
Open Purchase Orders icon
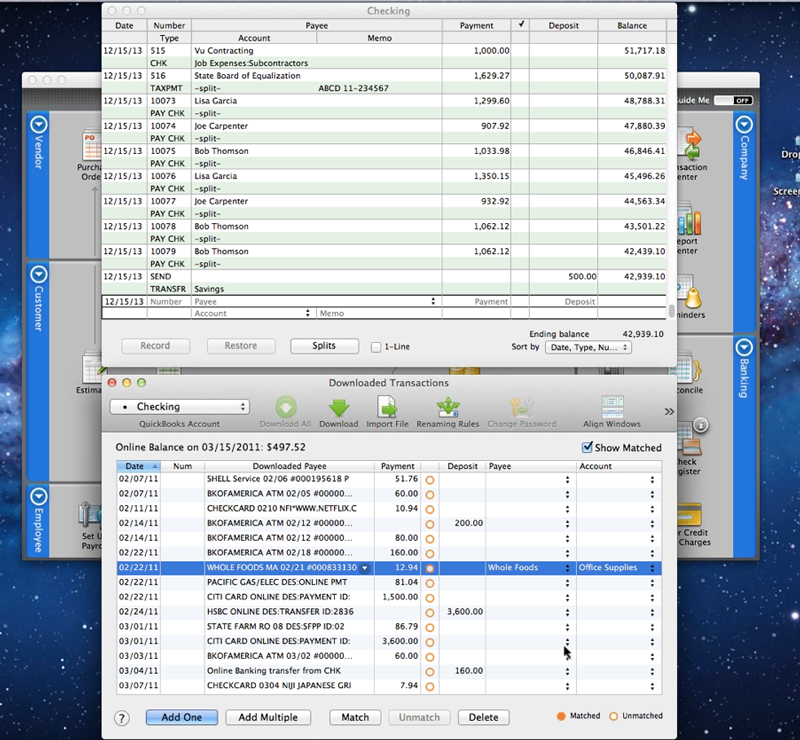pos(92,145)
